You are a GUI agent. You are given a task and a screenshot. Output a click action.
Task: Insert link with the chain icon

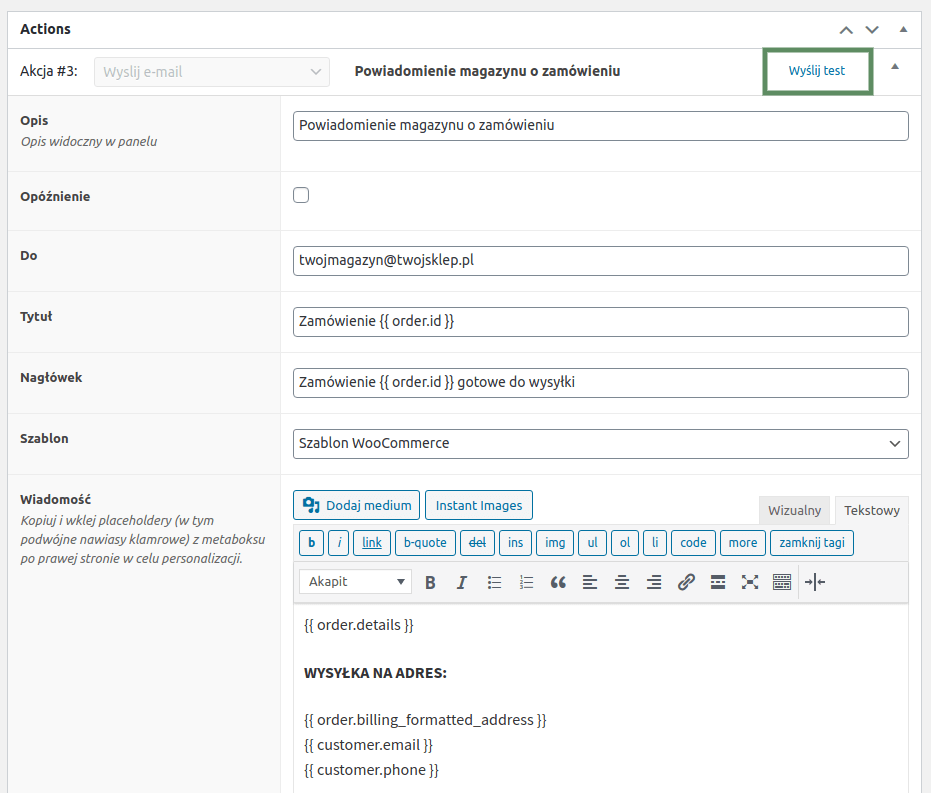point(686,582)
